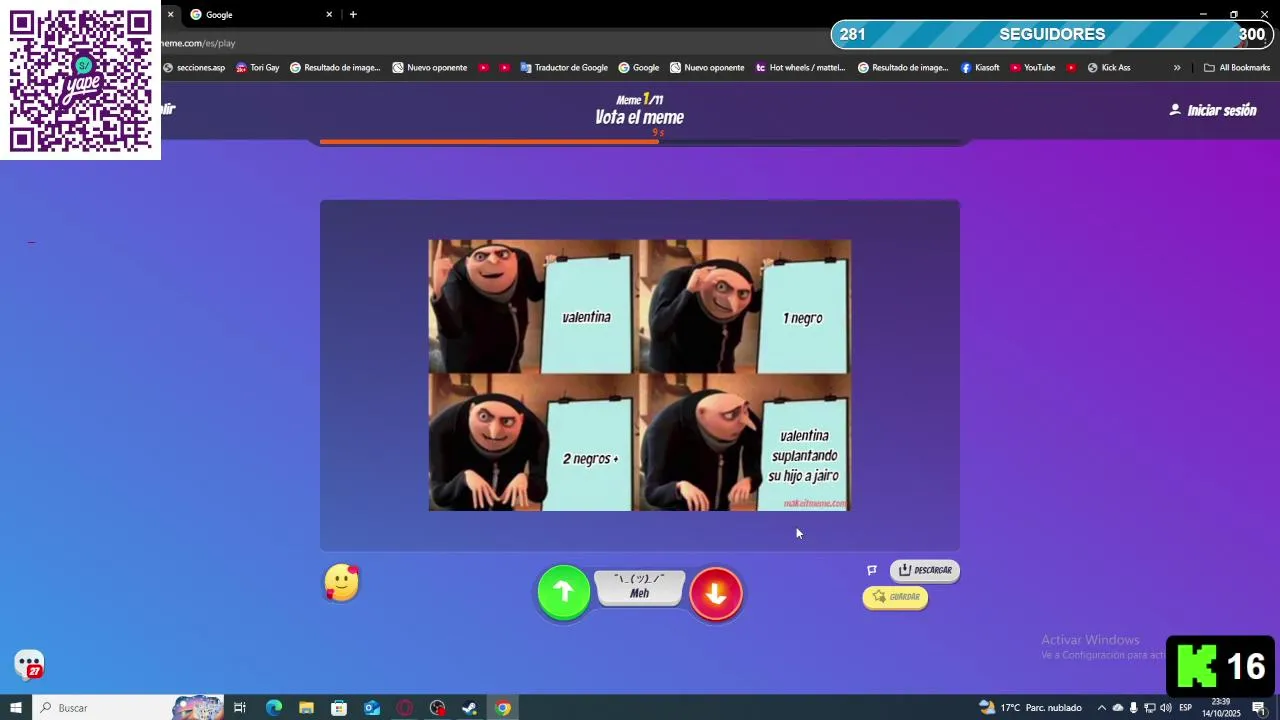Image resolution: width=1280 pixels, height=720 pixels.
Task: Open Microsoft Store from taskbar
Action: click(x=339, y=708)
